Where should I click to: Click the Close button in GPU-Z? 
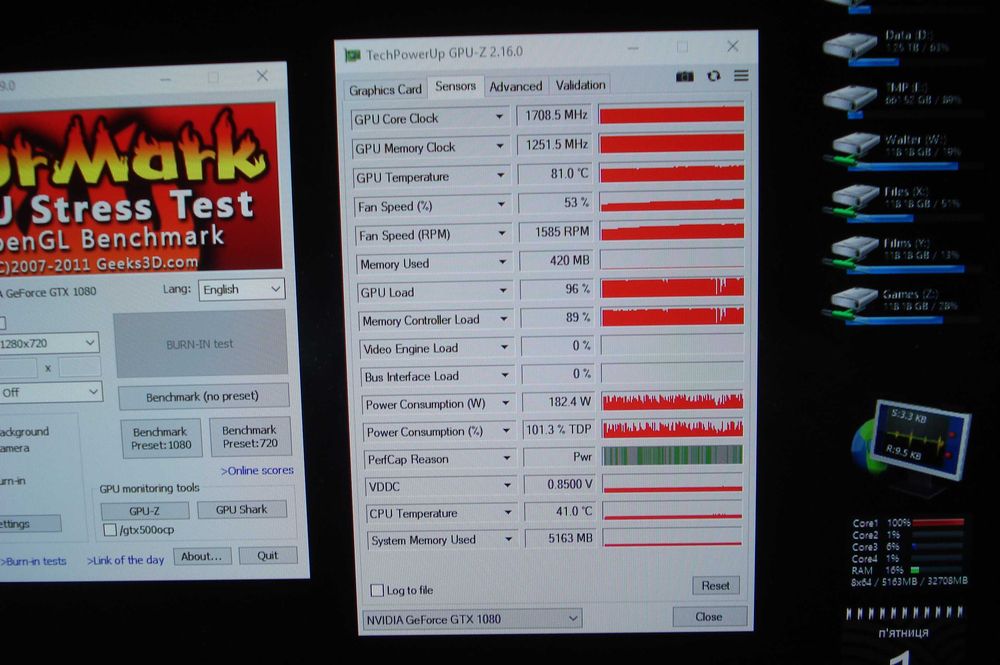[x=709, y=617]
